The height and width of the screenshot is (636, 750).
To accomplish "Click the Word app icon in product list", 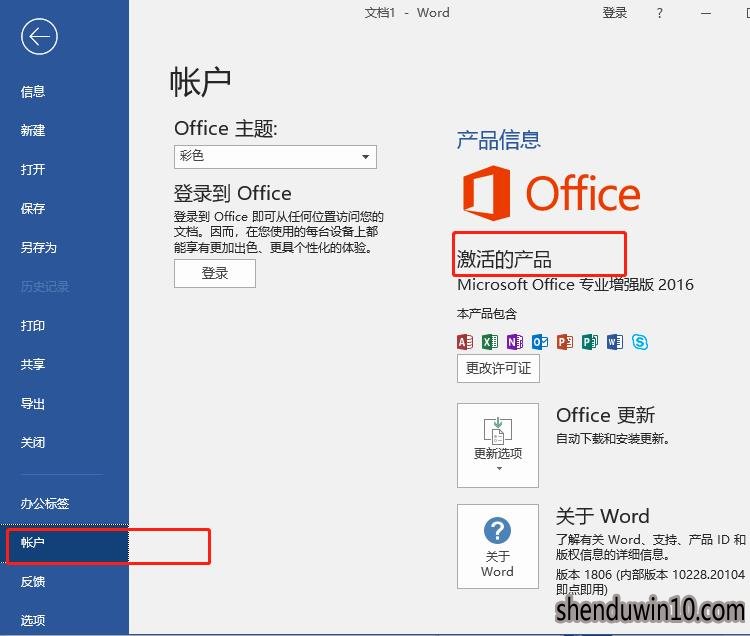I will pos(615,342).
